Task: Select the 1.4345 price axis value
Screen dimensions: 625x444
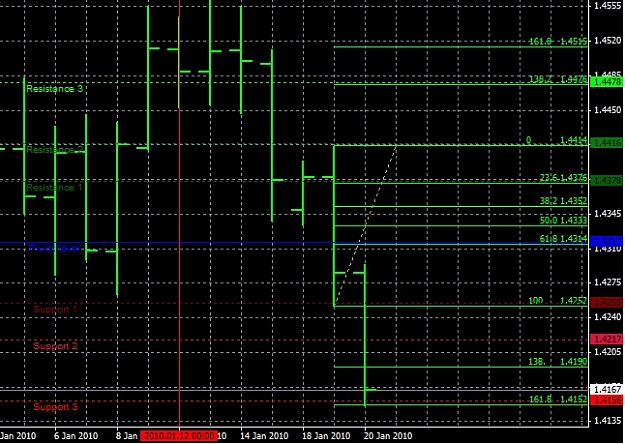Action: click(607, 214)
